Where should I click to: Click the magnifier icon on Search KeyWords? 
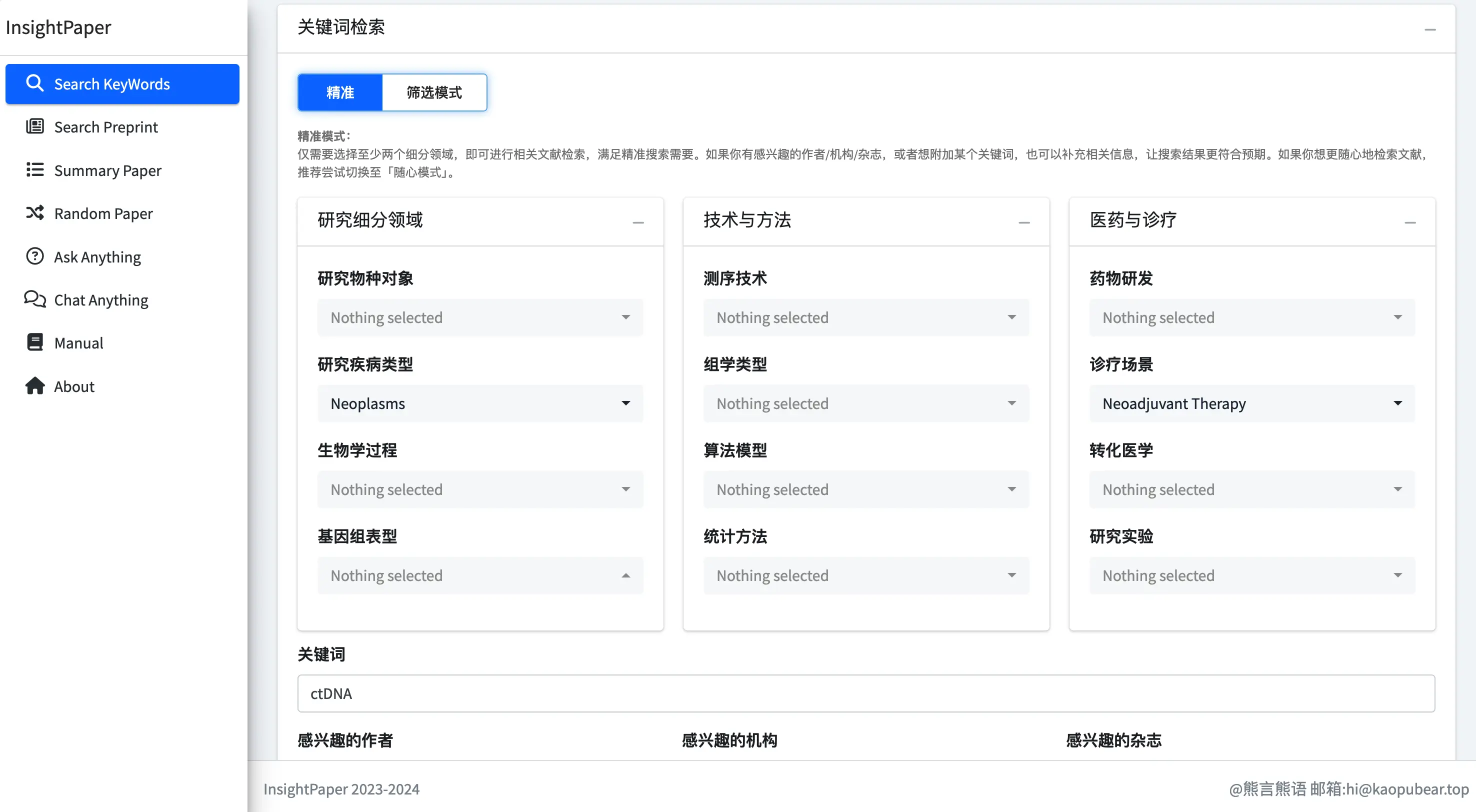tap(35, 83)
